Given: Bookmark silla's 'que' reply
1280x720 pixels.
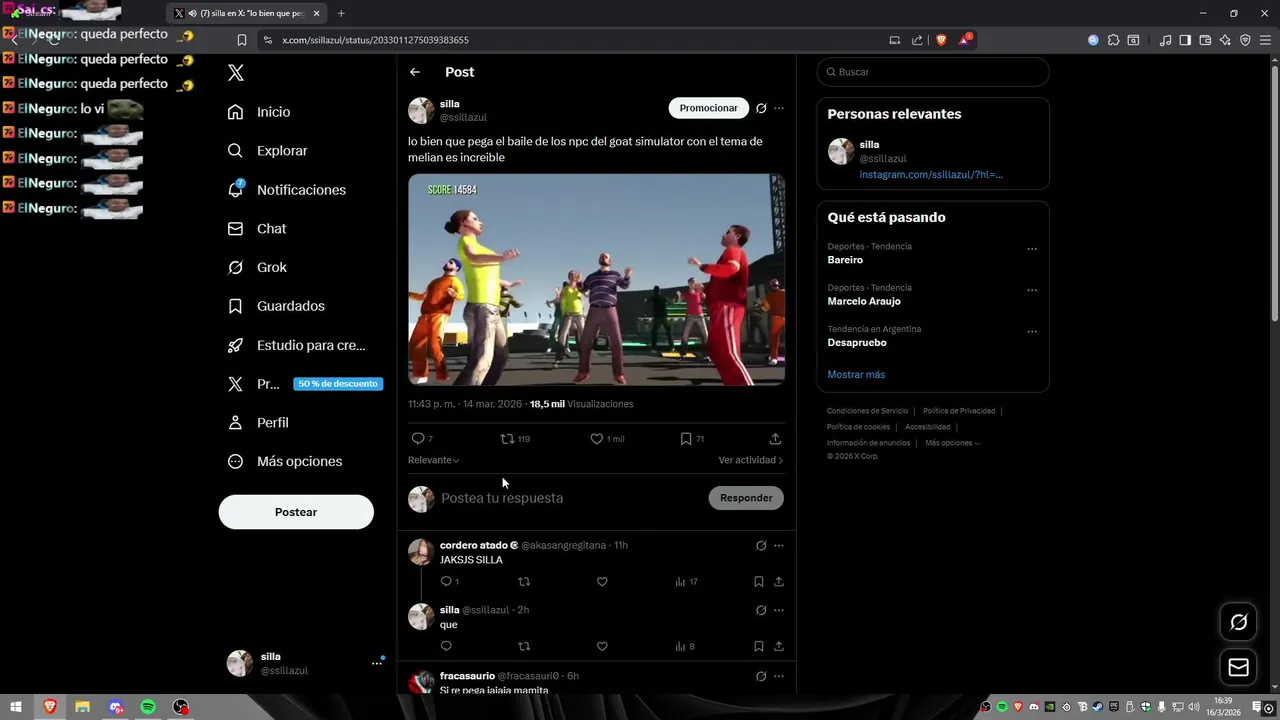Looking at the screenshot, I should pos(759,646).
